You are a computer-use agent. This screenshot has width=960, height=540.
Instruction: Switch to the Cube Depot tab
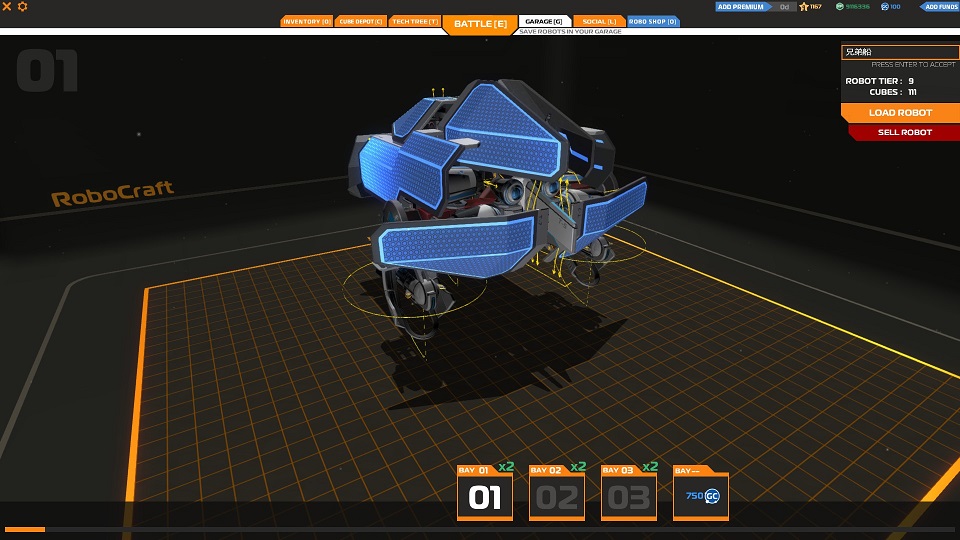tap(361, 21)
